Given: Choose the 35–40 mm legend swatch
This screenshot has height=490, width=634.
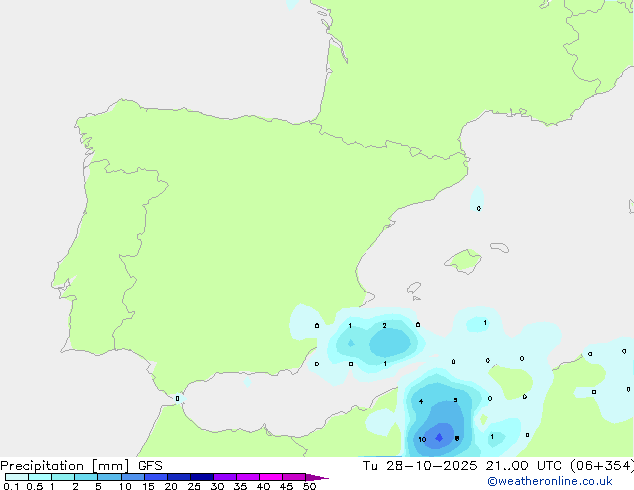Looking at the screenshot, I should [x=248, y=477].
